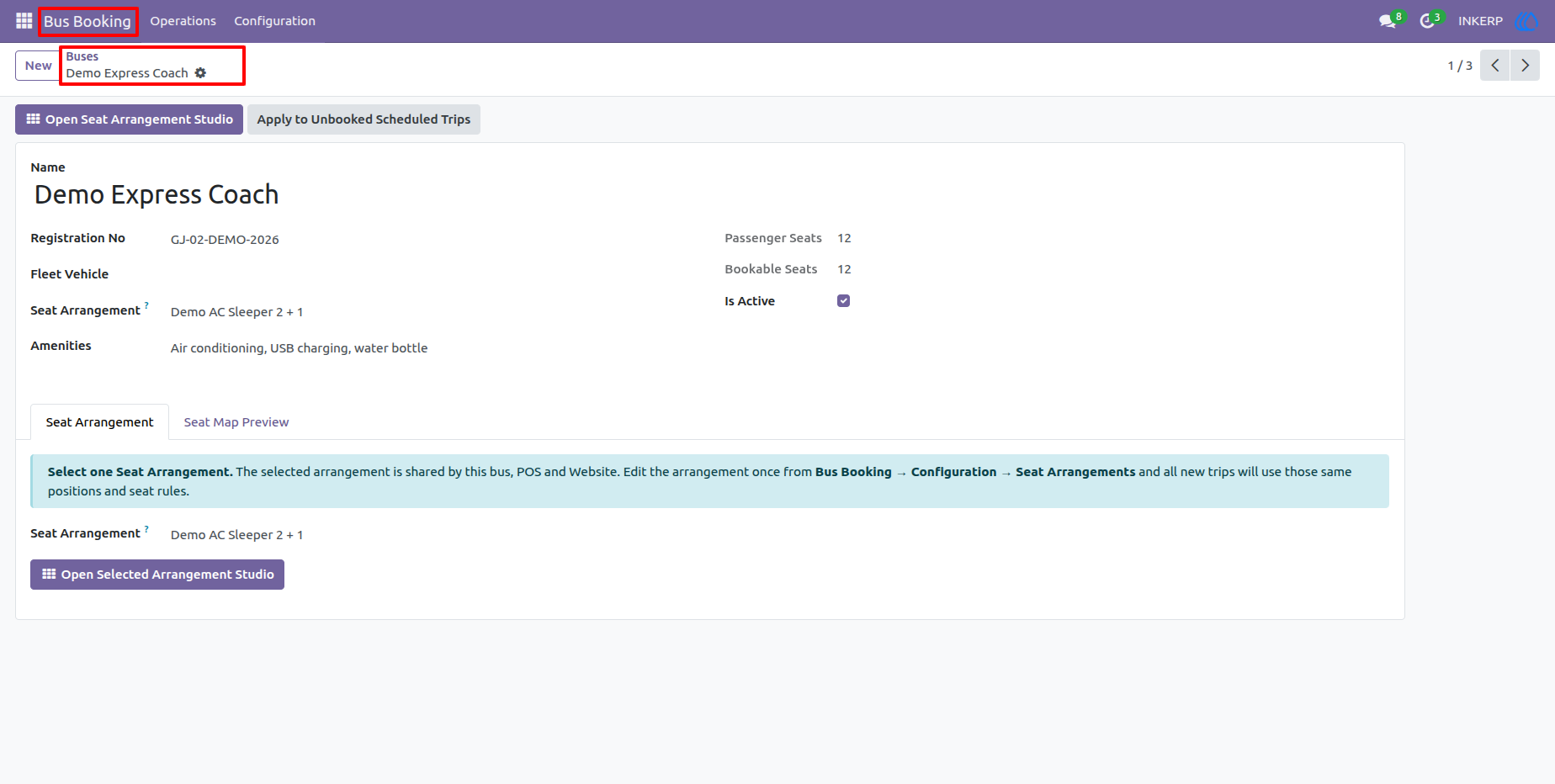
Task: Click the Passenger Seats value 12
Action: [844, 238]
